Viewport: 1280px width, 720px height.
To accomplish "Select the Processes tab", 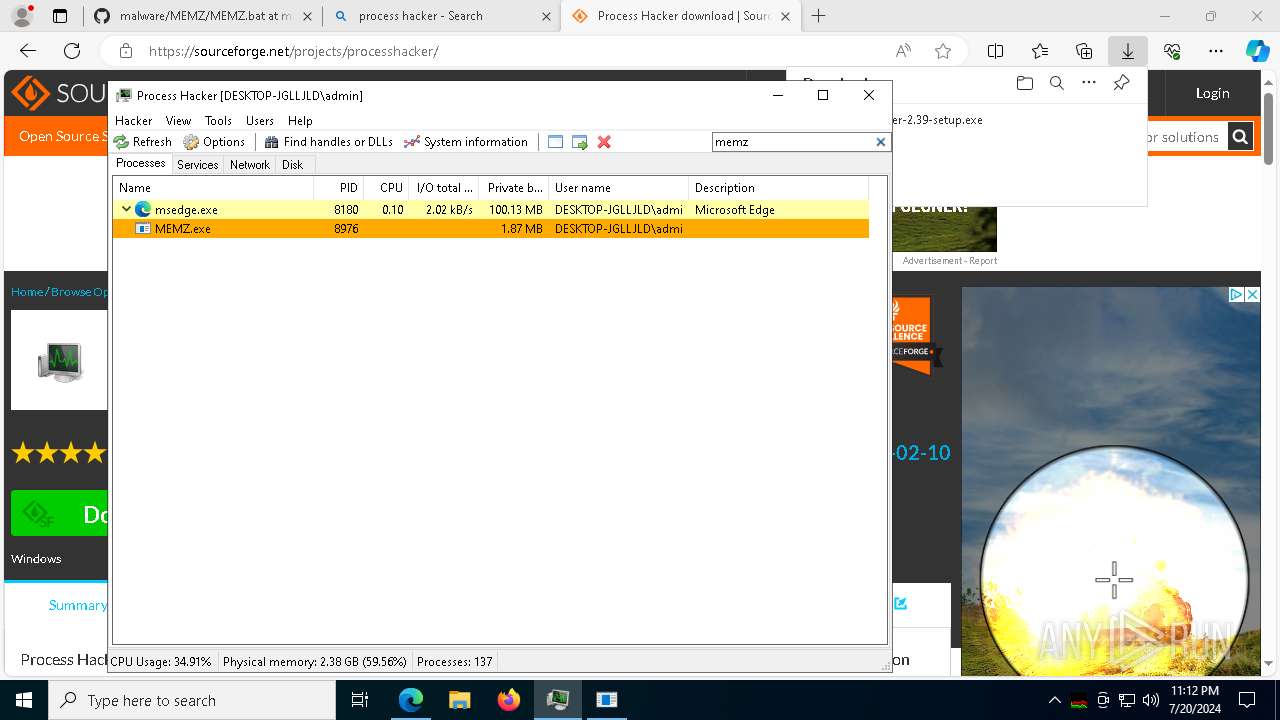I will pos(141,163).
